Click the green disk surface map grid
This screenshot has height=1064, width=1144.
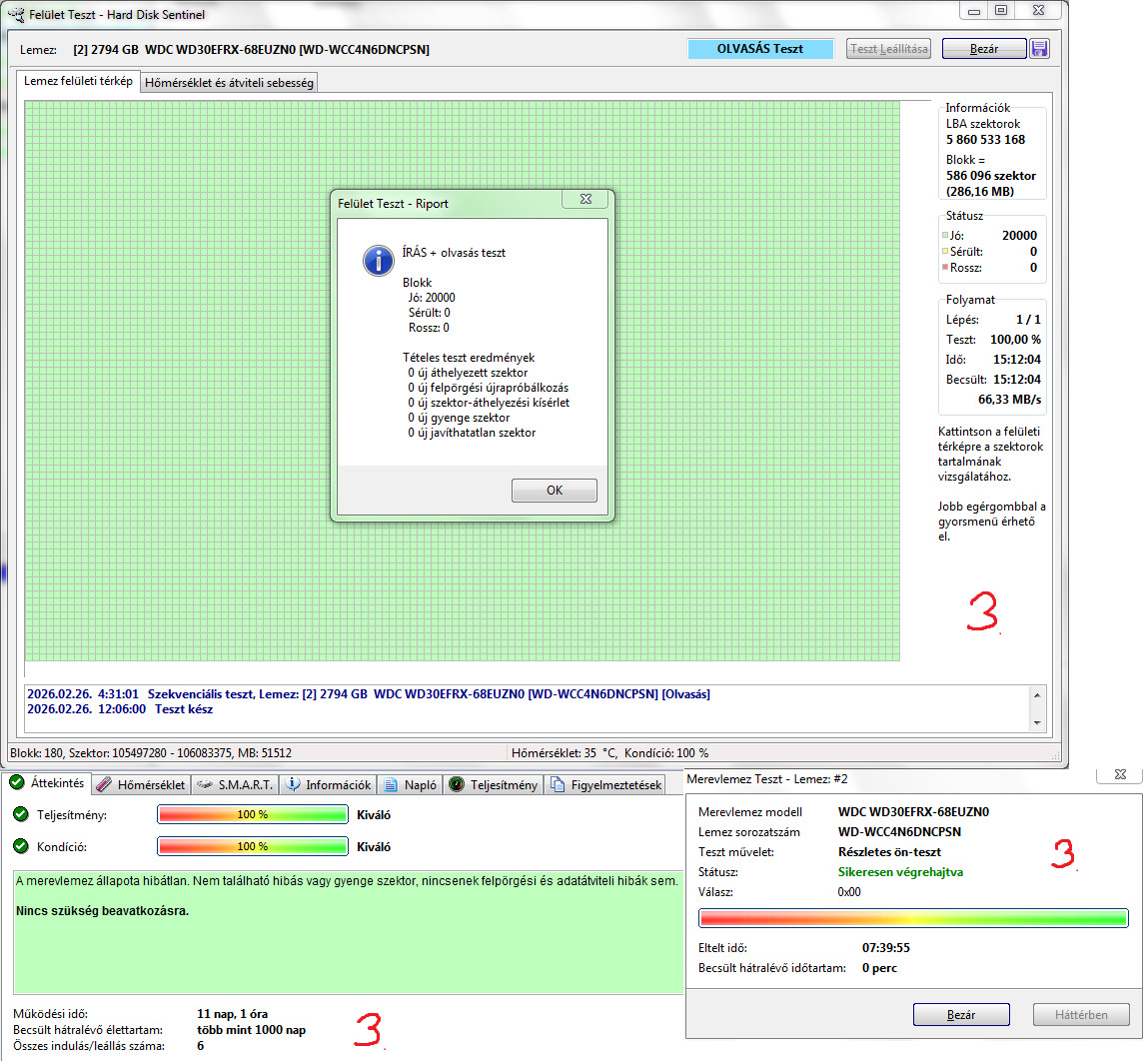pyautogui.click(x=462, y=381)
